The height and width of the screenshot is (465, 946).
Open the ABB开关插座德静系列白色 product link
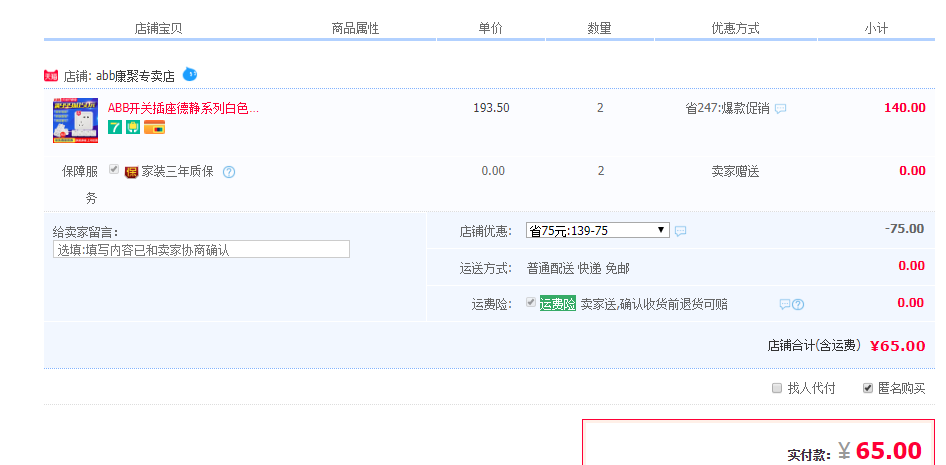click(183, 109)
